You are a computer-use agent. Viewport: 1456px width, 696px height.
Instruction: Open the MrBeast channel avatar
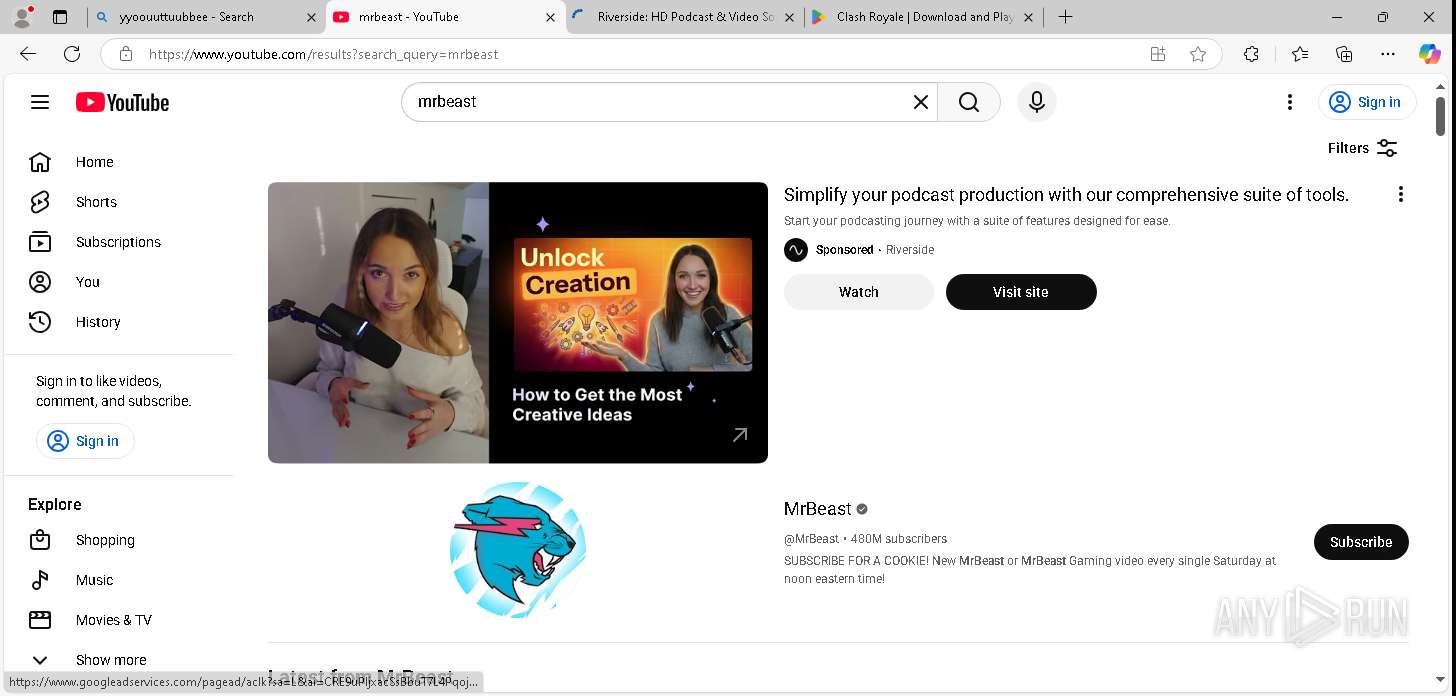(x=518, y=549)
